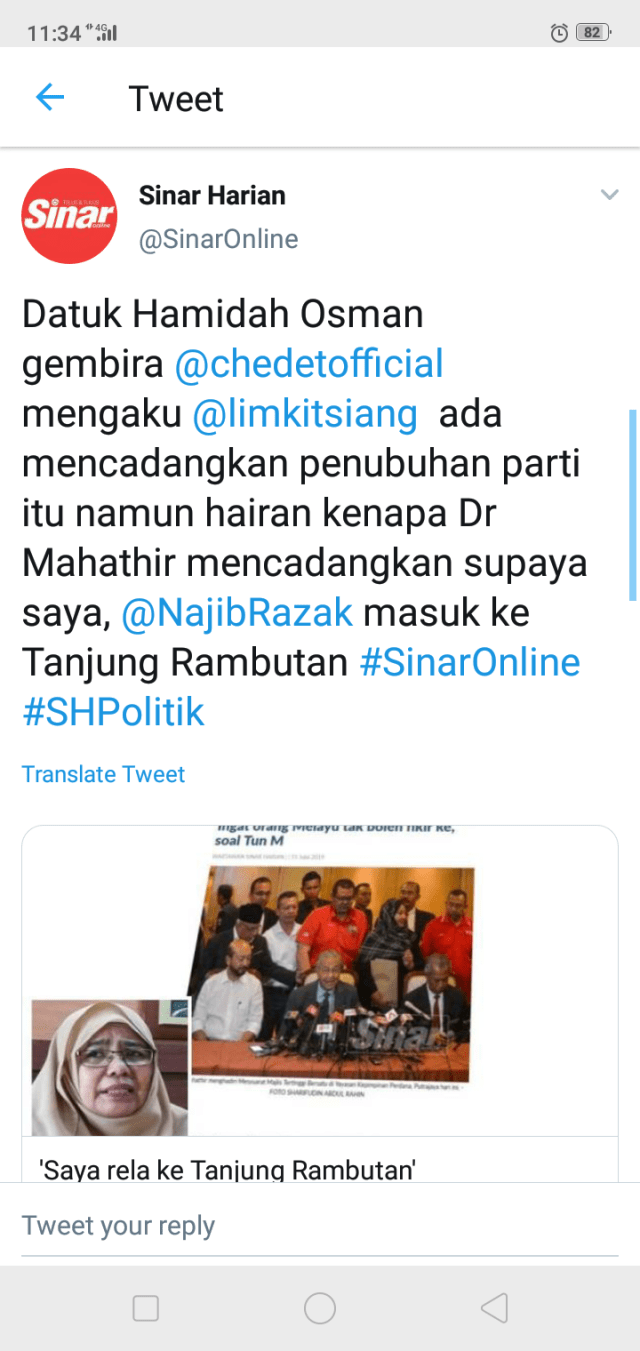Screen dimensions: 640x1351
Task: Open 'Saya rela ke Tanjung Rambutan' article title
Action: coord(226,1169)
